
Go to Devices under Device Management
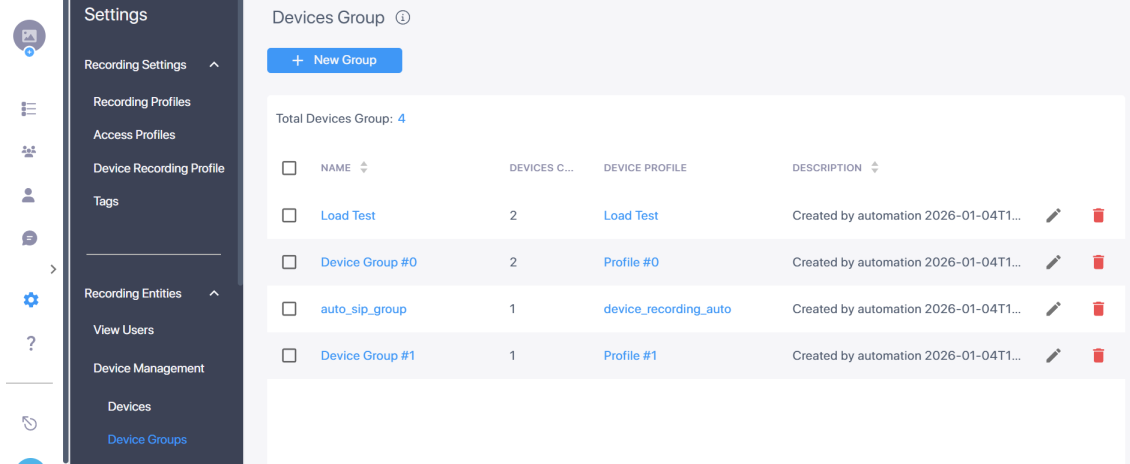[x=129, y=407]
